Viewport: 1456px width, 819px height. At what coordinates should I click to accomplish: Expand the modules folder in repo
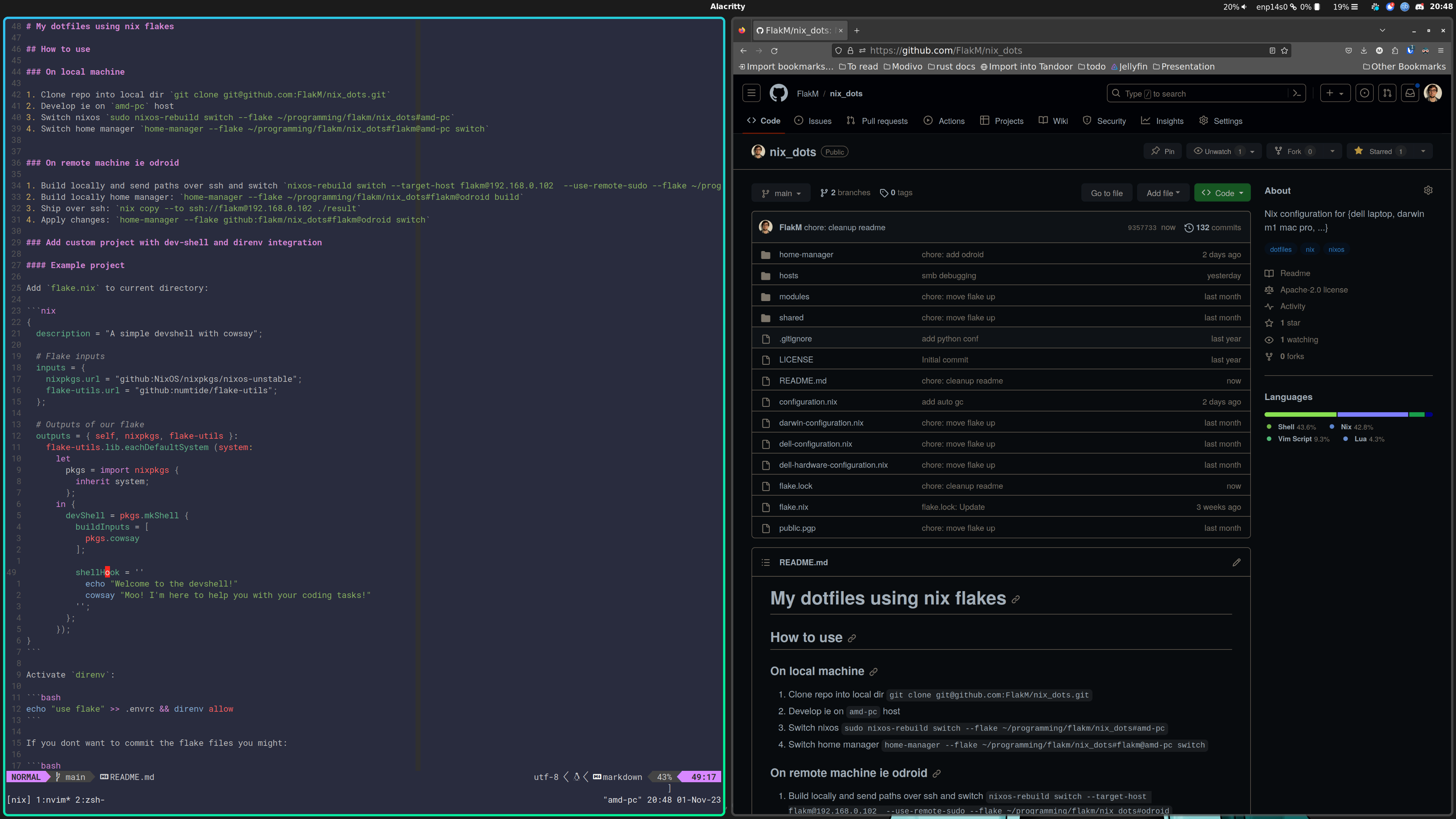click(x=793, y=296)
